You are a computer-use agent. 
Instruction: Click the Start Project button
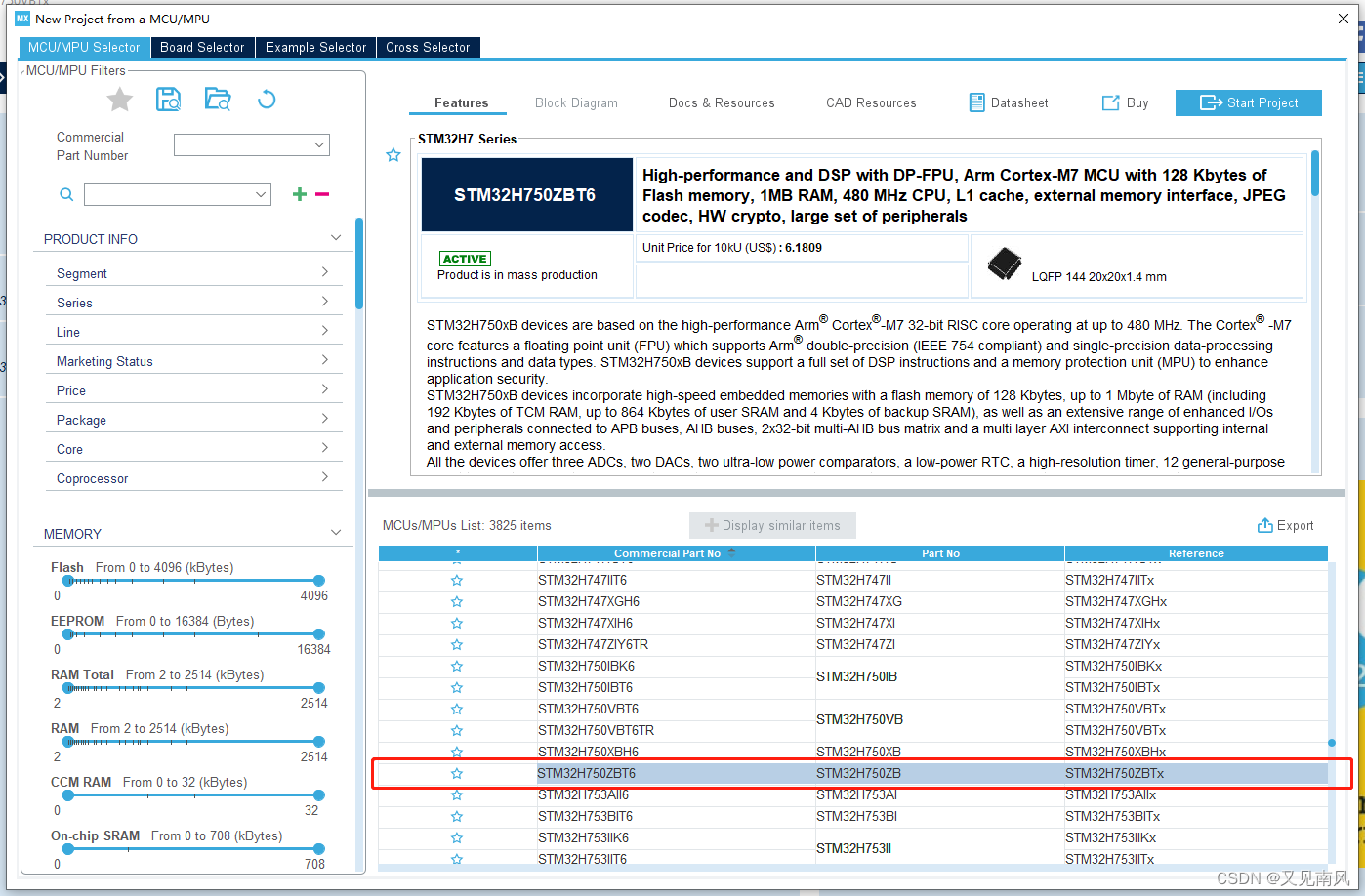tap(1249, 102)
